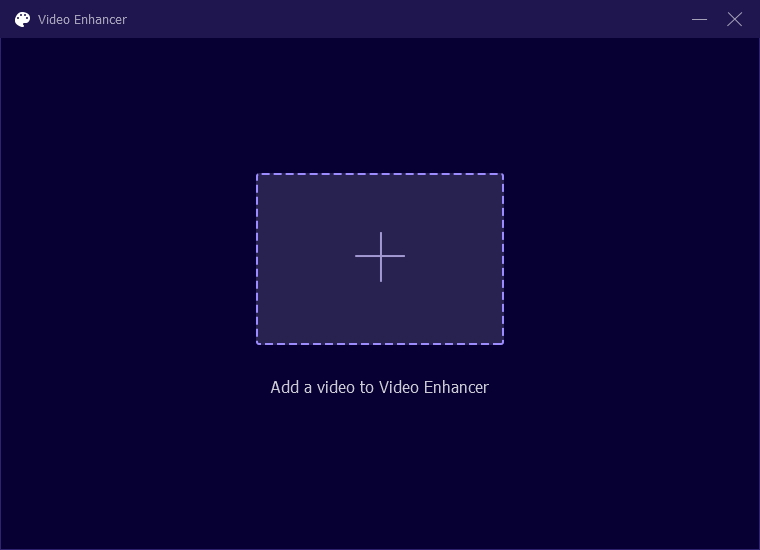Click the Video Enhancer palette logo icon

[22, 19]
